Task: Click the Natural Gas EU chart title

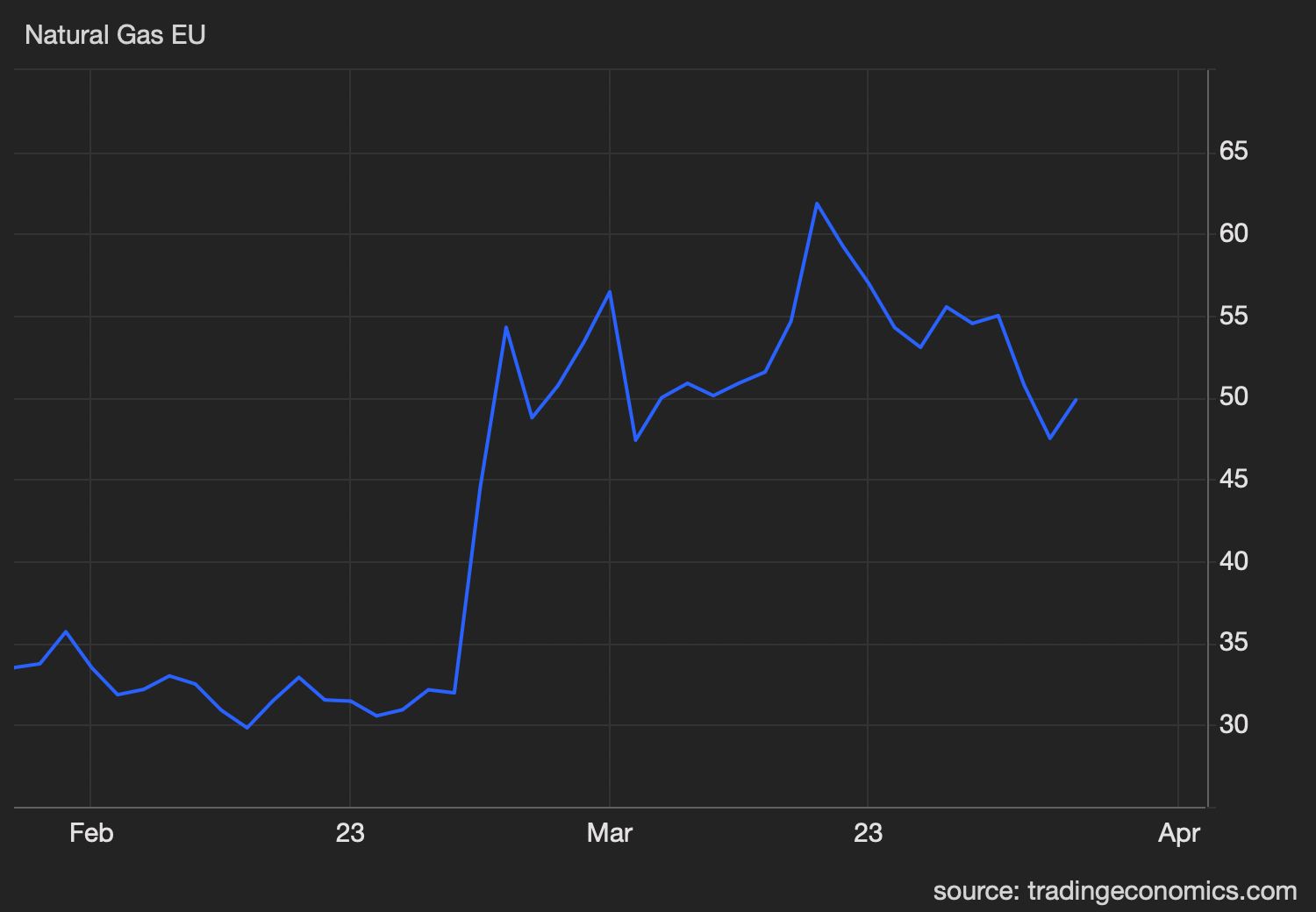Action: tap(115, 35)
